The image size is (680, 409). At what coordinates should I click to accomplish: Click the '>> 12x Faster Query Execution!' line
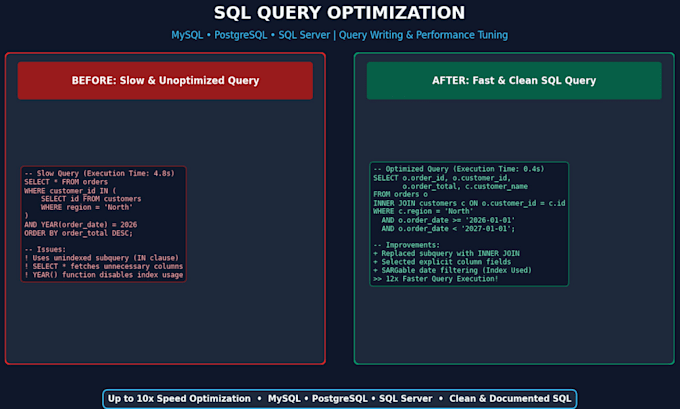[x=435, y=279]
